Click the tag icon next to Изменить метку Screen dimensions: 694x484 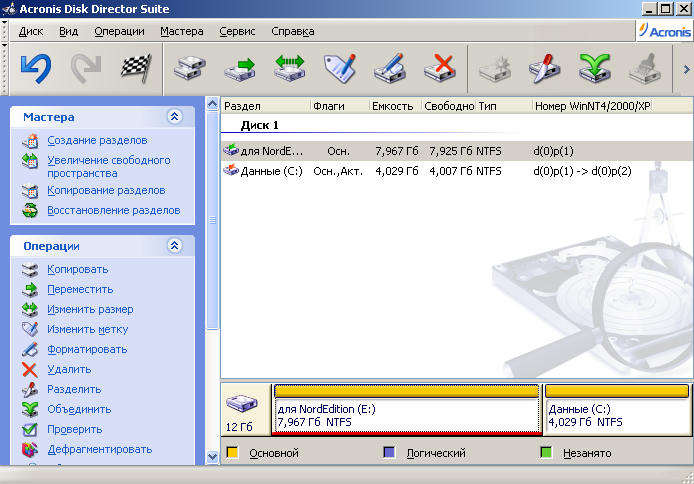click(x=30, y=329)
